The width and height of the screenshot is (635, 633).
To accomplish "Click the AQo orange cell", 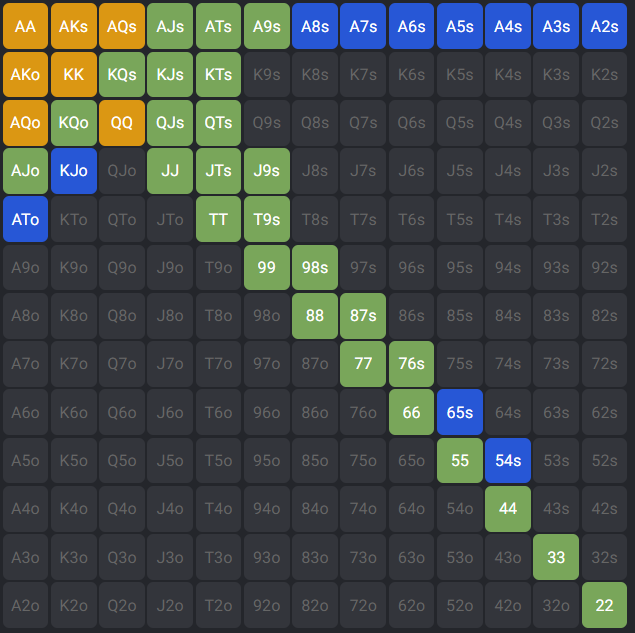I will tap(26, 123).
